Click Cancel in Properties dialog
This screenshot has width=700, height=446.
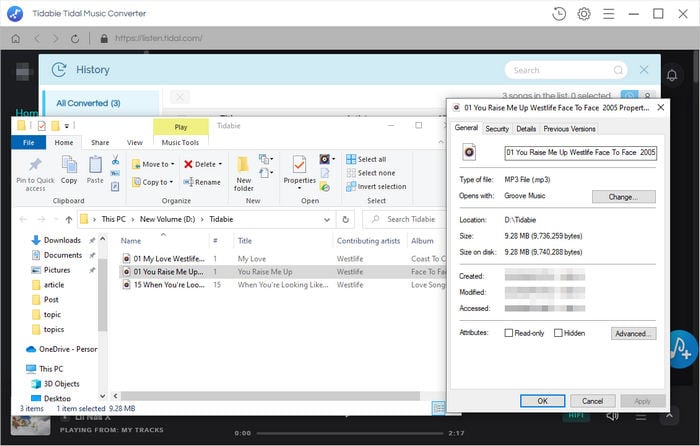(x=592, y=401)
